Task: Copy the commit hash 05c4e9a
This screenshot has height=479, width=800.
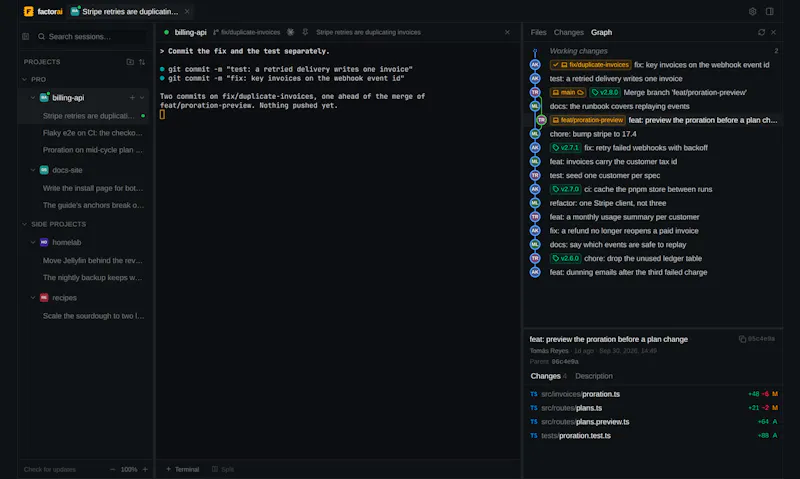Action: pos(742,339)
